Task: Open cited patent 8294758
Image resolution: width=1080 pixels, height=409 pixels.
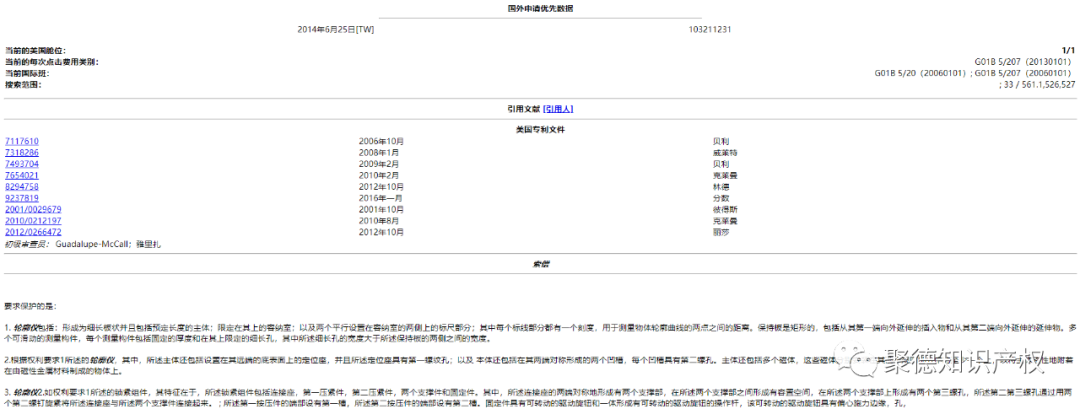Action: [22, 187]
